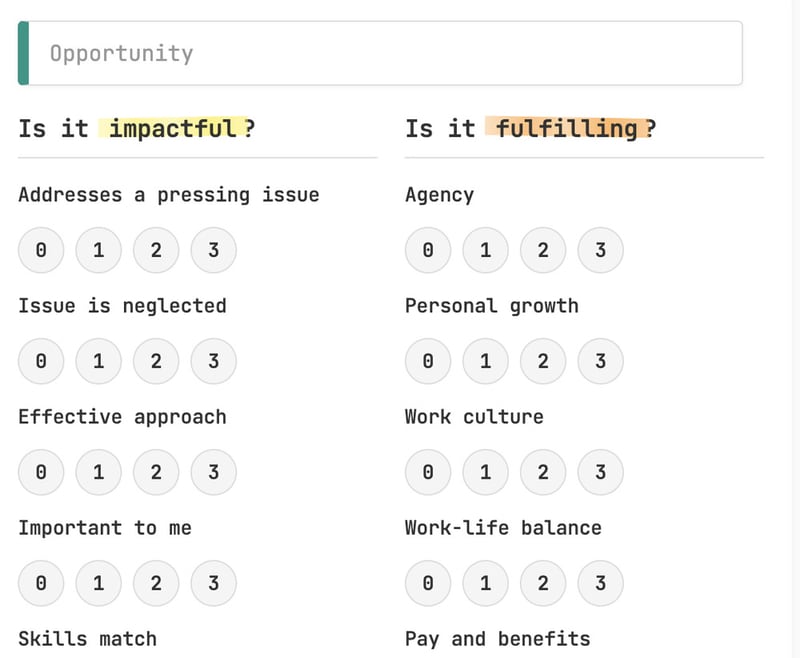Rate Agency as 3
Image resolution: width=800 pixels, height=658 pixels.
(600, 251)
